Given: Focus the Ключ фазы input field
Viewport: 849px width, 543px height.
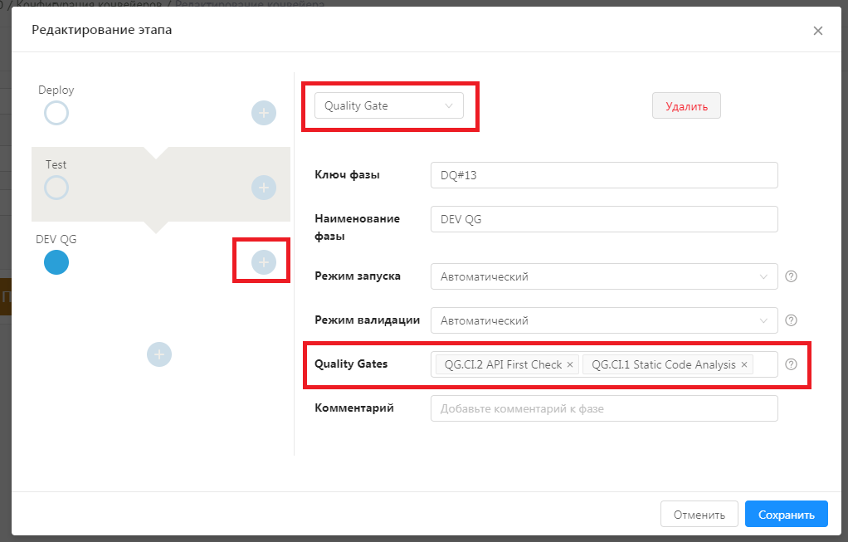Looking at the screenshot, I should click(603, 175).
